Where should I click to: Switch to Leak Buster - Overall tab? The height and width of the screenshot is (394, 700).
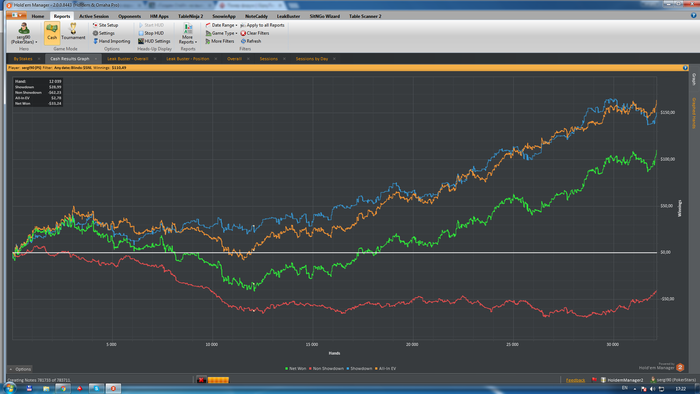point(128,58)
